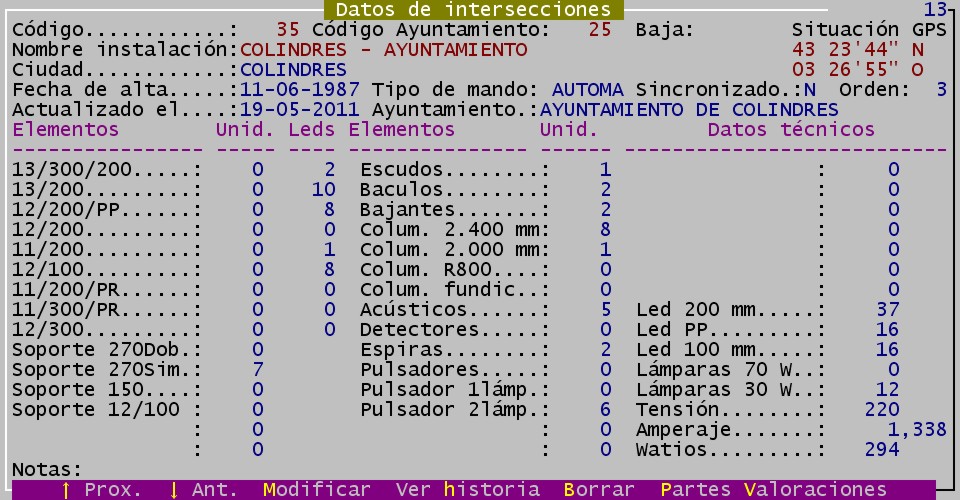Open Partes from the bottom menu
Image resolution: width=960 pixels, height=500 pixels.
pyautogui.click(x=696, y=489)
